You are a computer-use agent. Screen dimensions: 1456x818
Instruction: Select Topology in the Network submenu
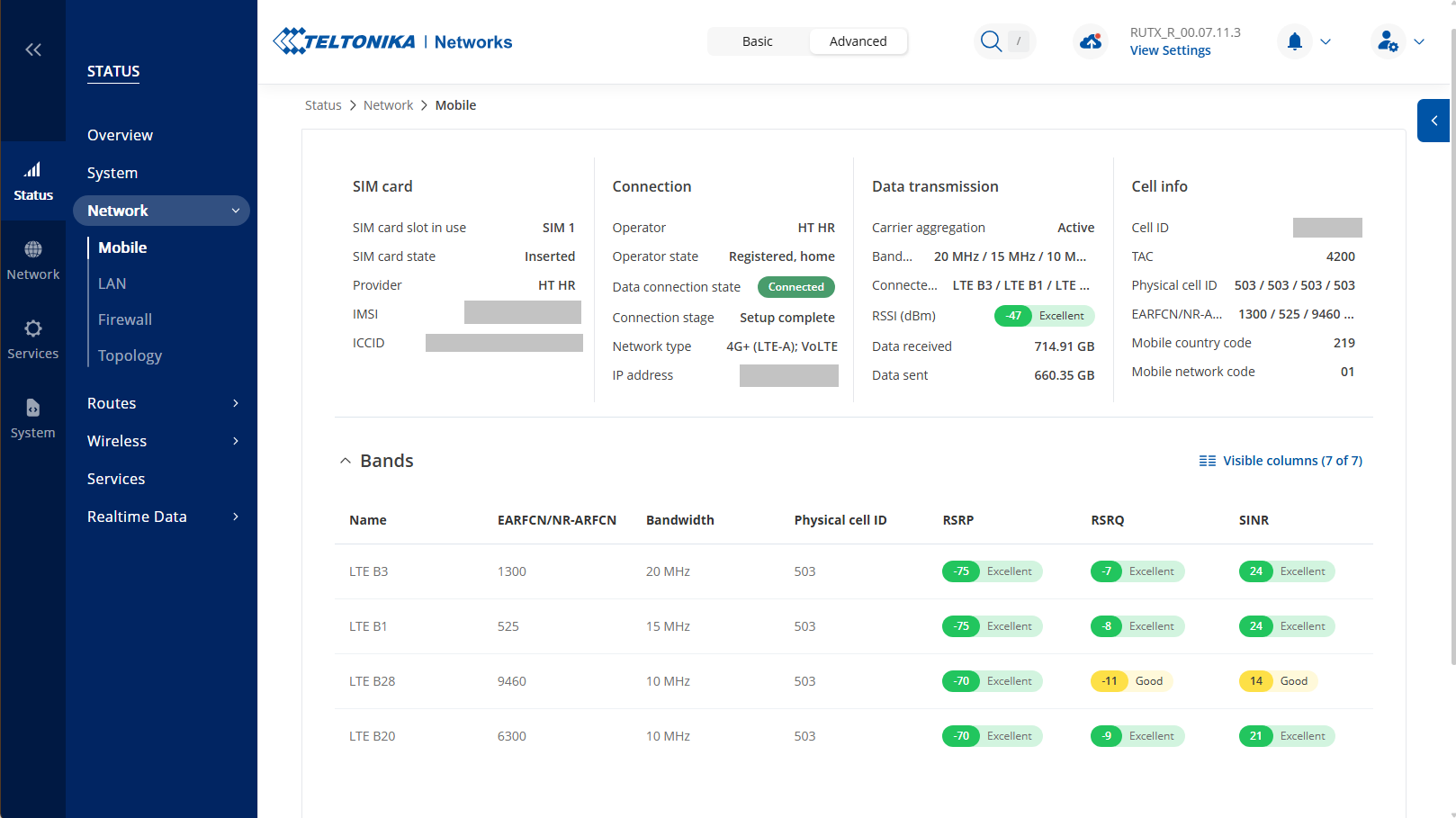130,355
